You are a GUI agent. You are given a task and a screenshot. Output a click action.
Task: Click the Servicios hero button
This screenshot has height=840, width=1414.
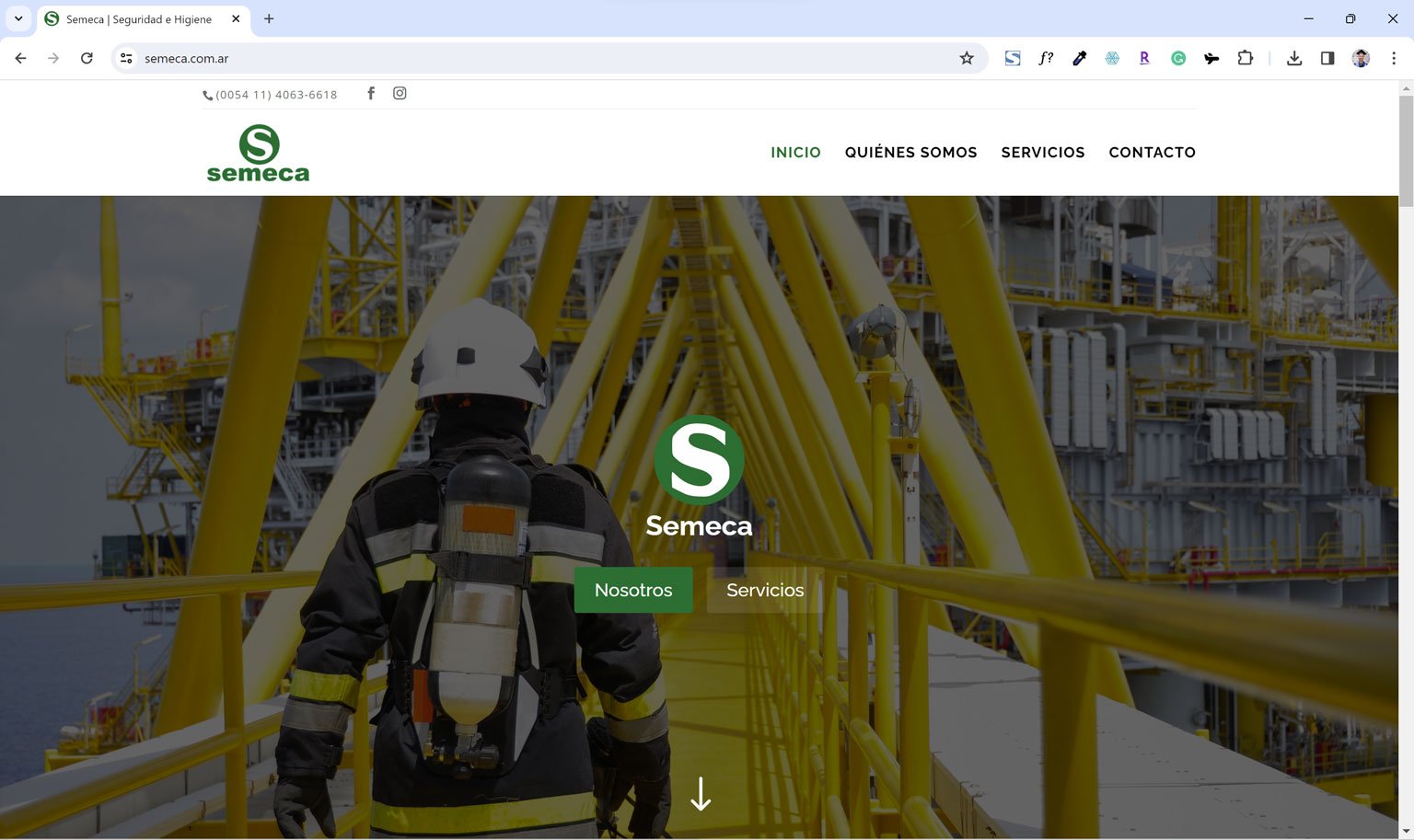(x=764, y=590)
